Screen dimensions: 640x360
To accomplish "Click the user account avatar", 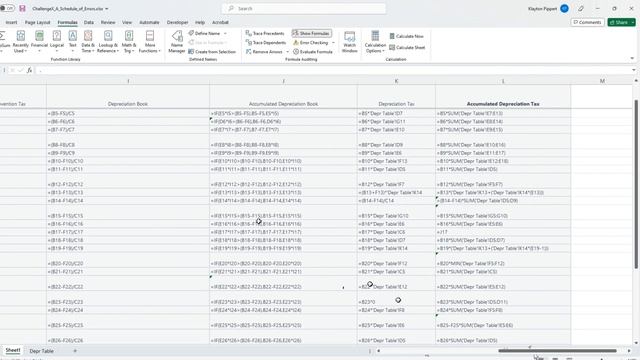I will tap(564, 9).
